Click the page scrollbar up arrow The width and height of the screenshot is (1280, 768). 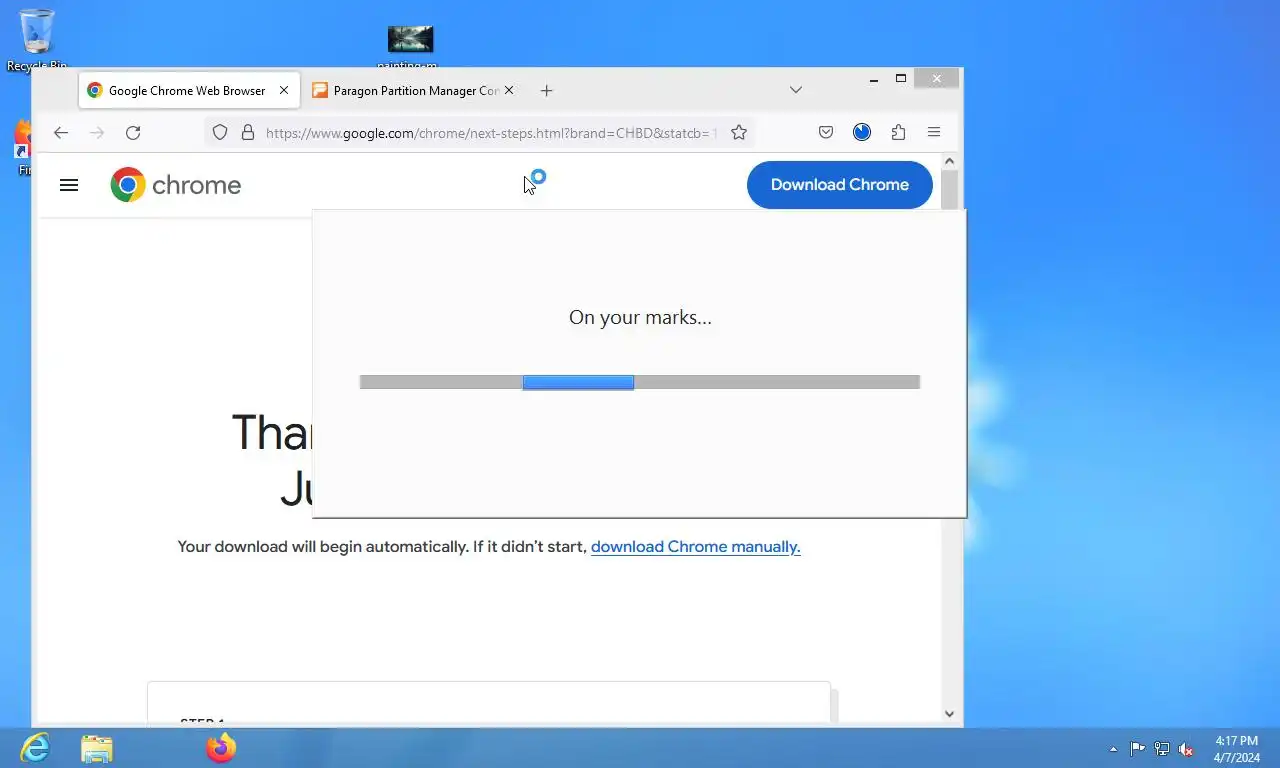coord(950,161)
